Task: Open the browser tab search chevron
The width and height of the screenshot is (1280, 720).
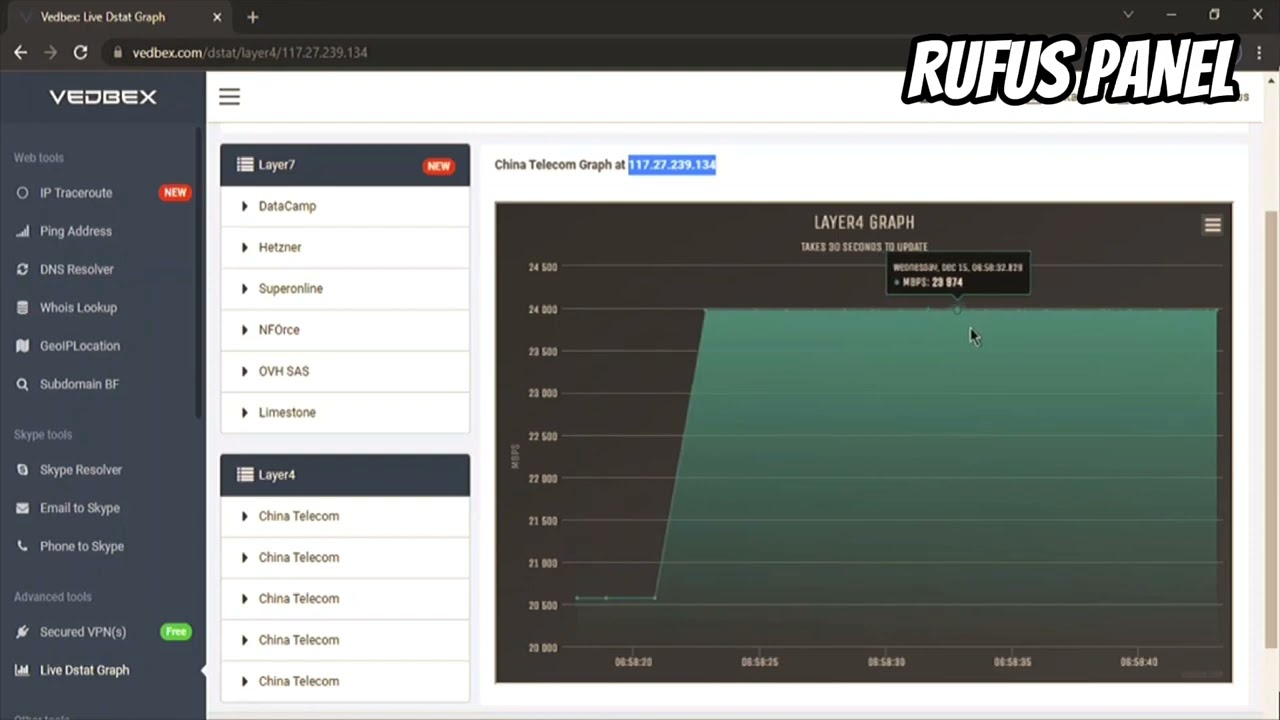Action: (x=1128, y=15)
